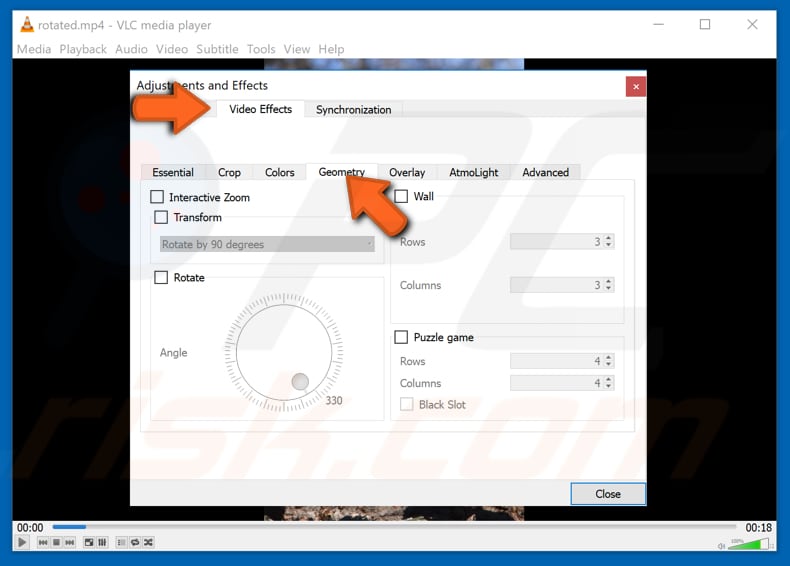The height and width of the screenshot is (566, 790).
Task: Adjust the green volume slider
Action: 748,544
